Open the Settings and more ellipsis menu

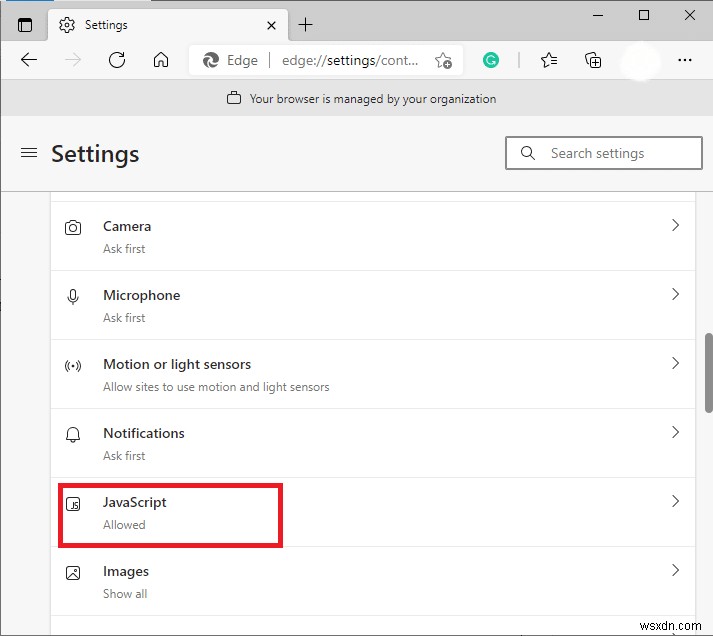[x=685, y=60]
